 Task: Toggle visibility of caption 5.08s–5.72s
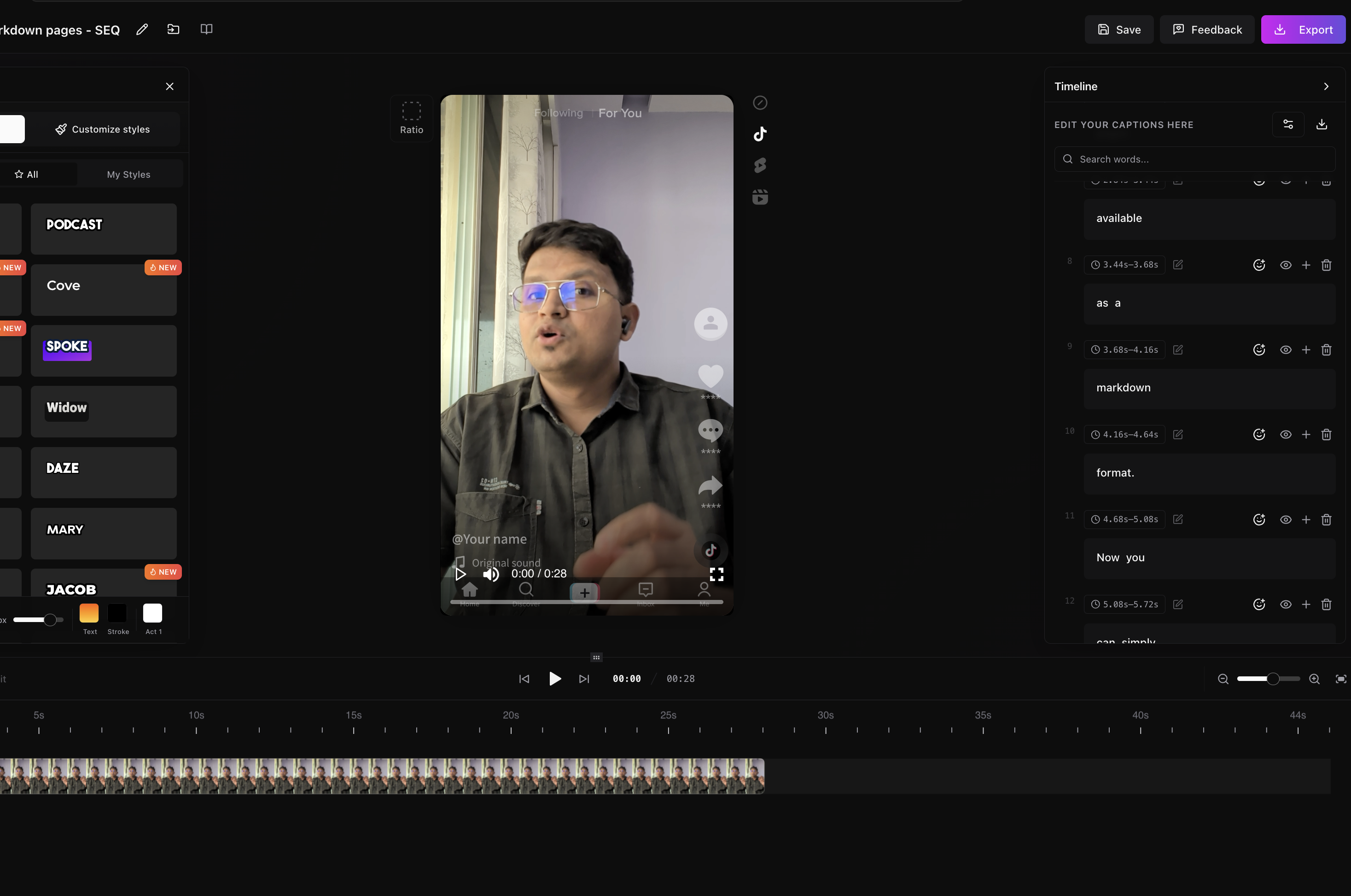[1285, 605]
